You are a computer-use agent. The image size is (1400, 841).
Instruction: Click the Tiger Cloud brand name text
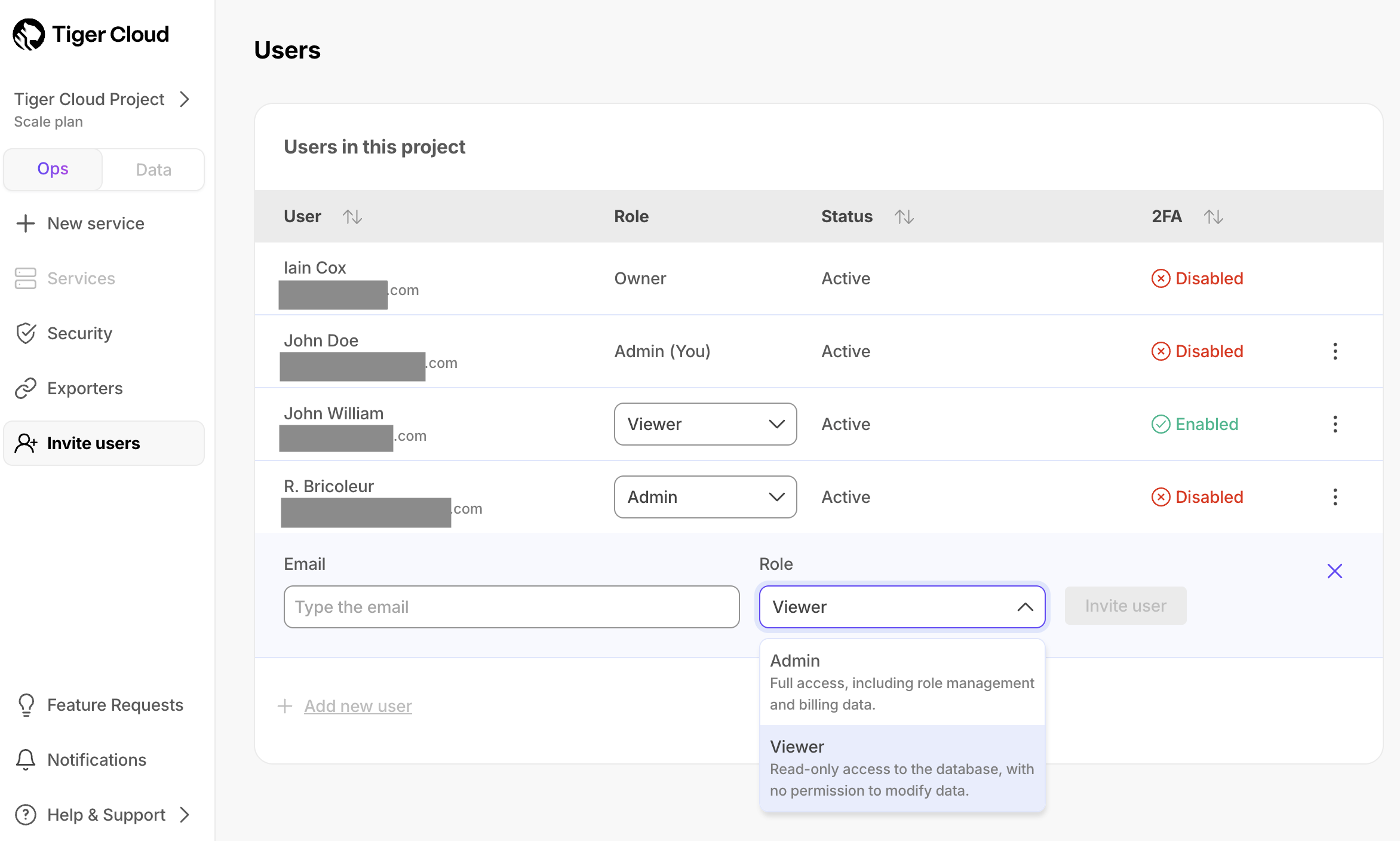click(110, 35)
